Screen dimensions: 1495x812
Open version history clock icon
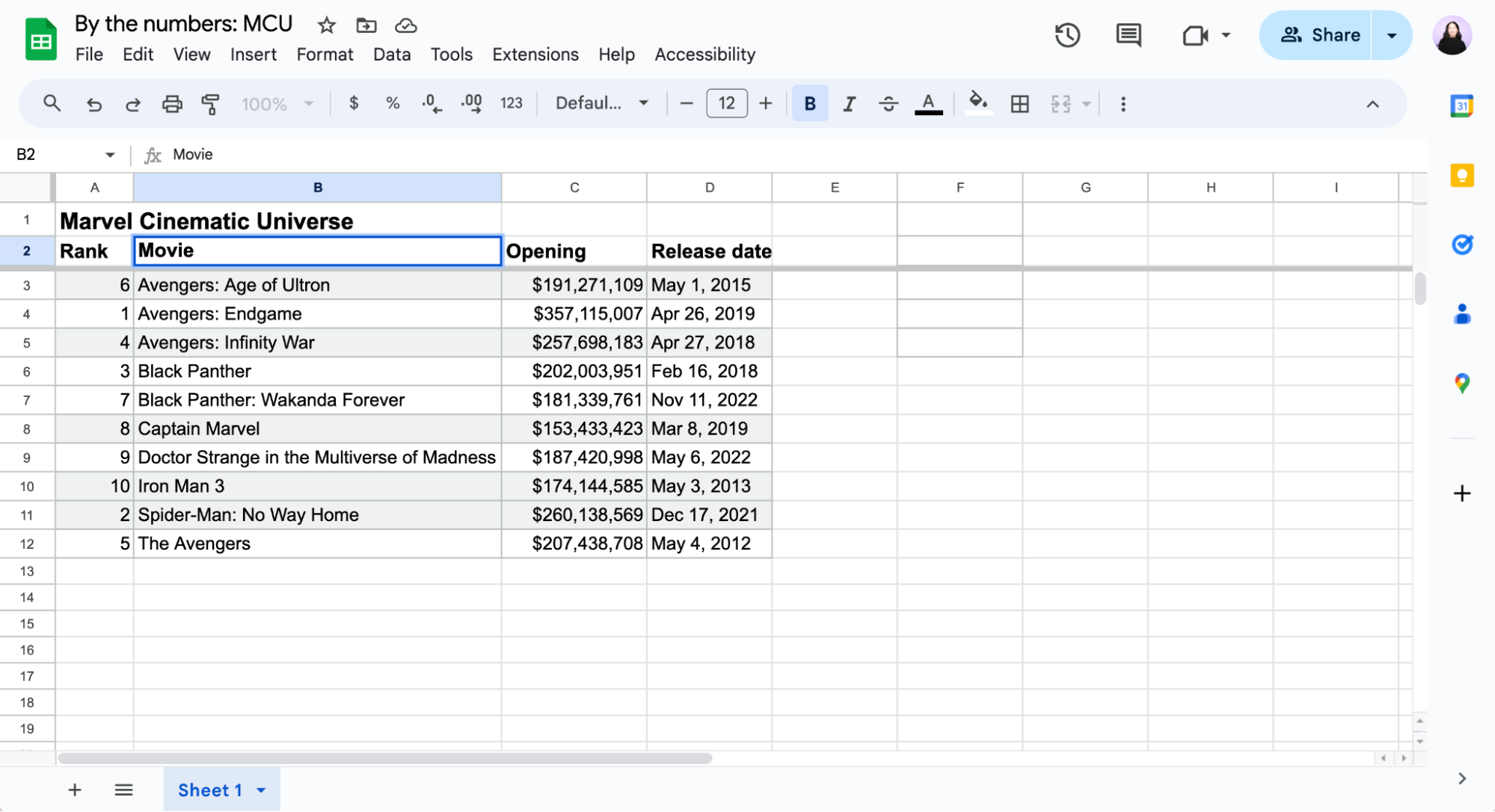(1067, 35)
